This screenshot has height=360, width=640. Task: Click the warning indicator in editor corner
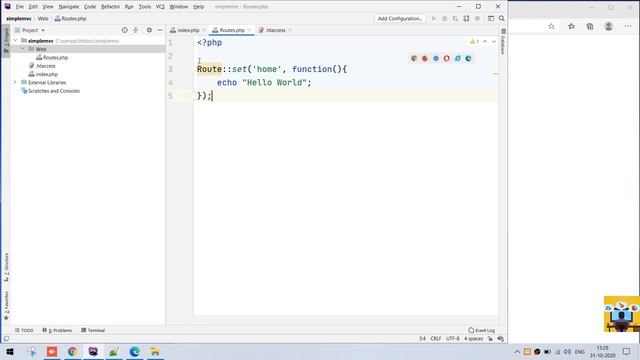click(x=474, y=42)
